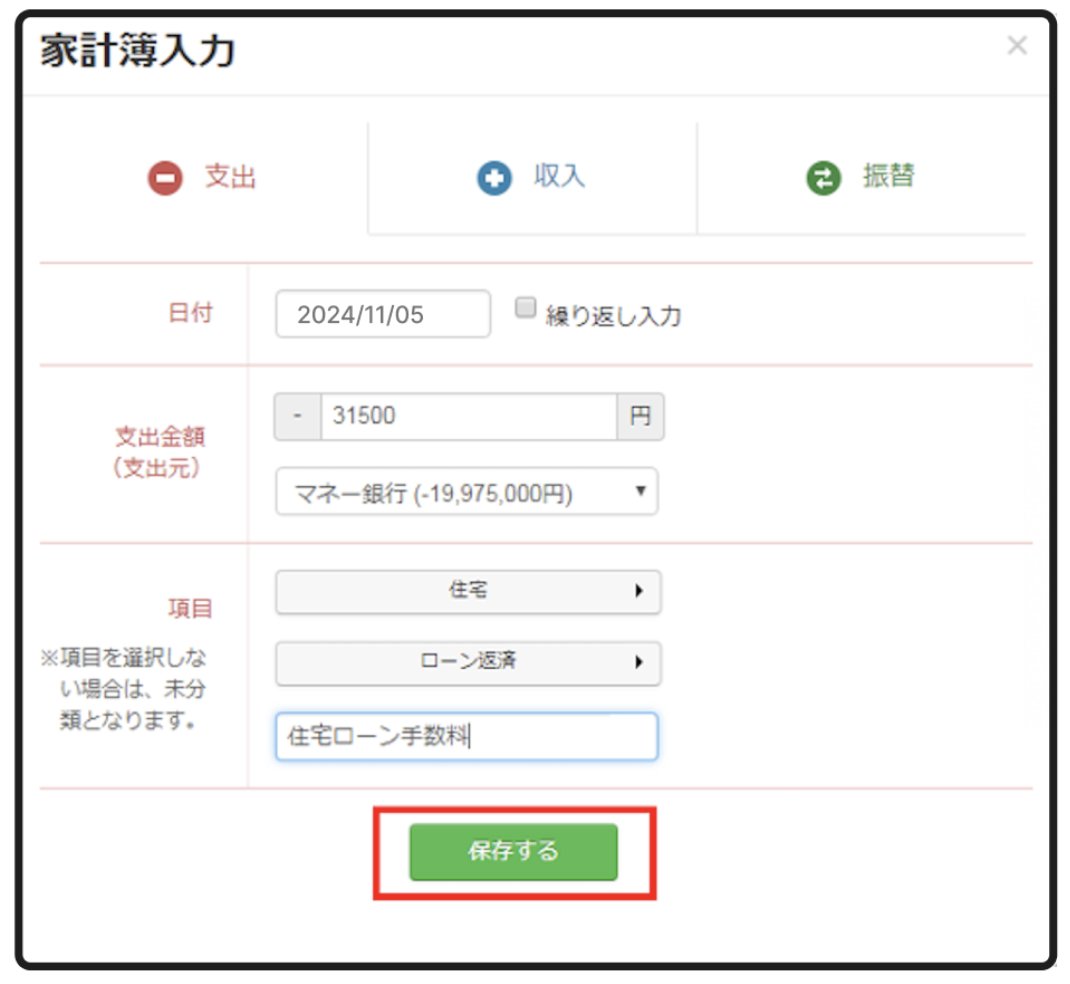Click the 日付 label
This screenshot has width=1070, height=984.
tap(190, 313)
